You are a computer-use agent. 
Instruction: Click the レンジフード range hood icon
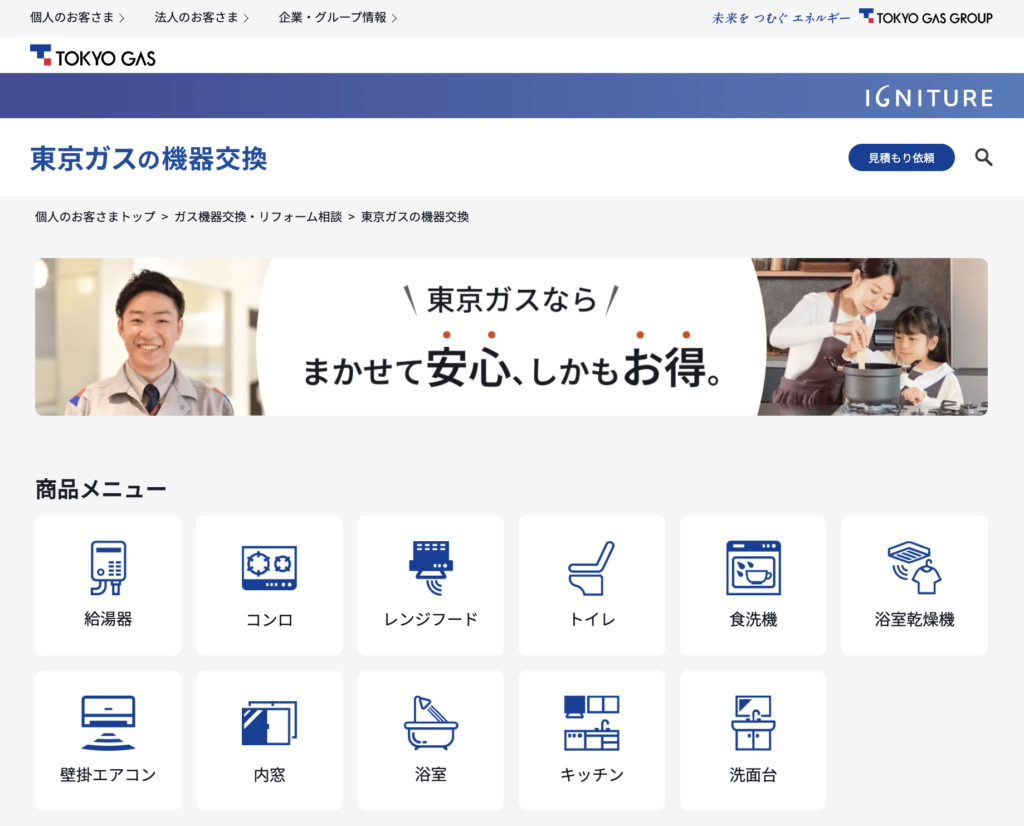point(430,585)
